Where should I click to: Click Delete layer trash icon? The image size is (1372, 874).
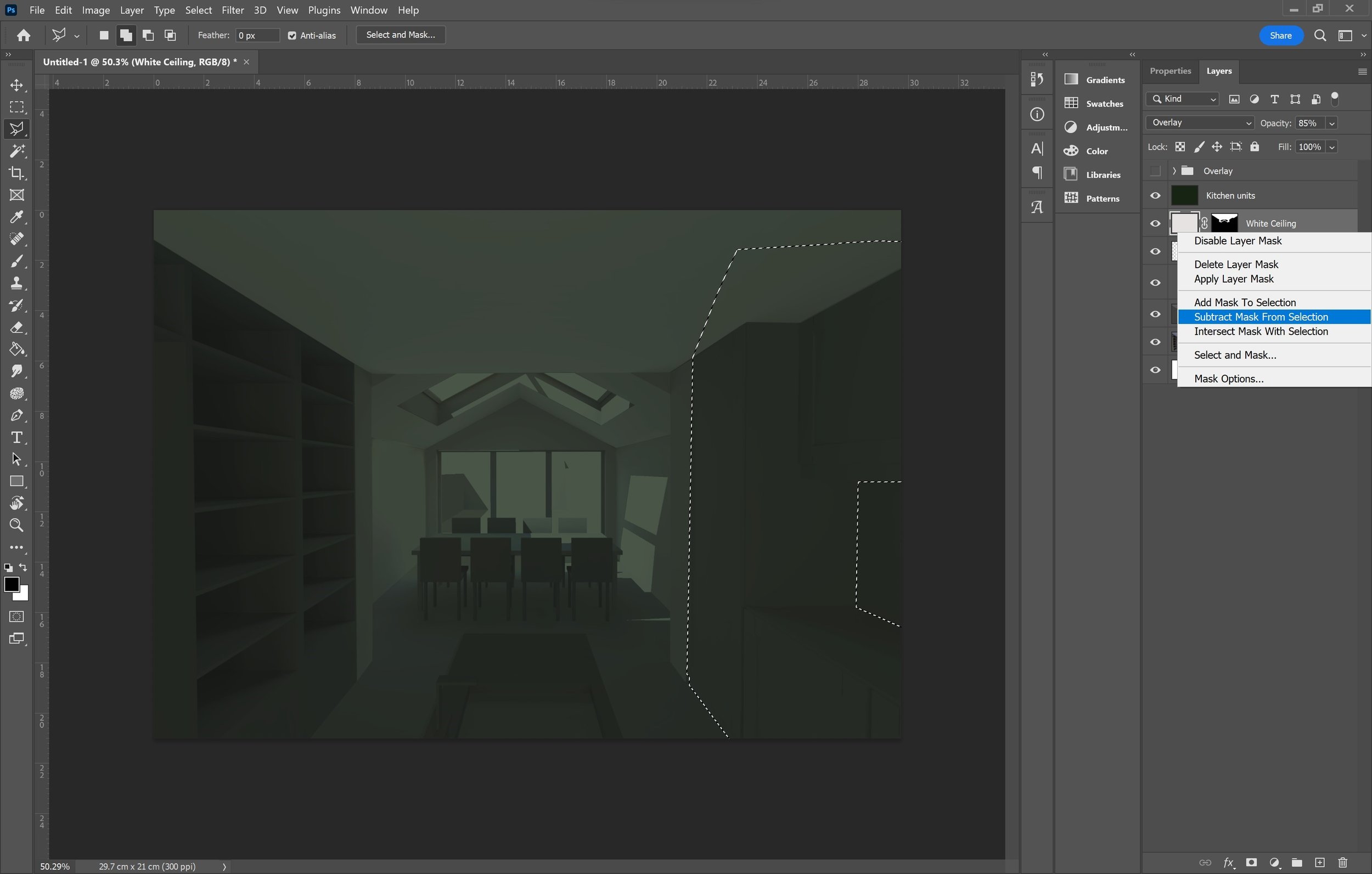1343,862
